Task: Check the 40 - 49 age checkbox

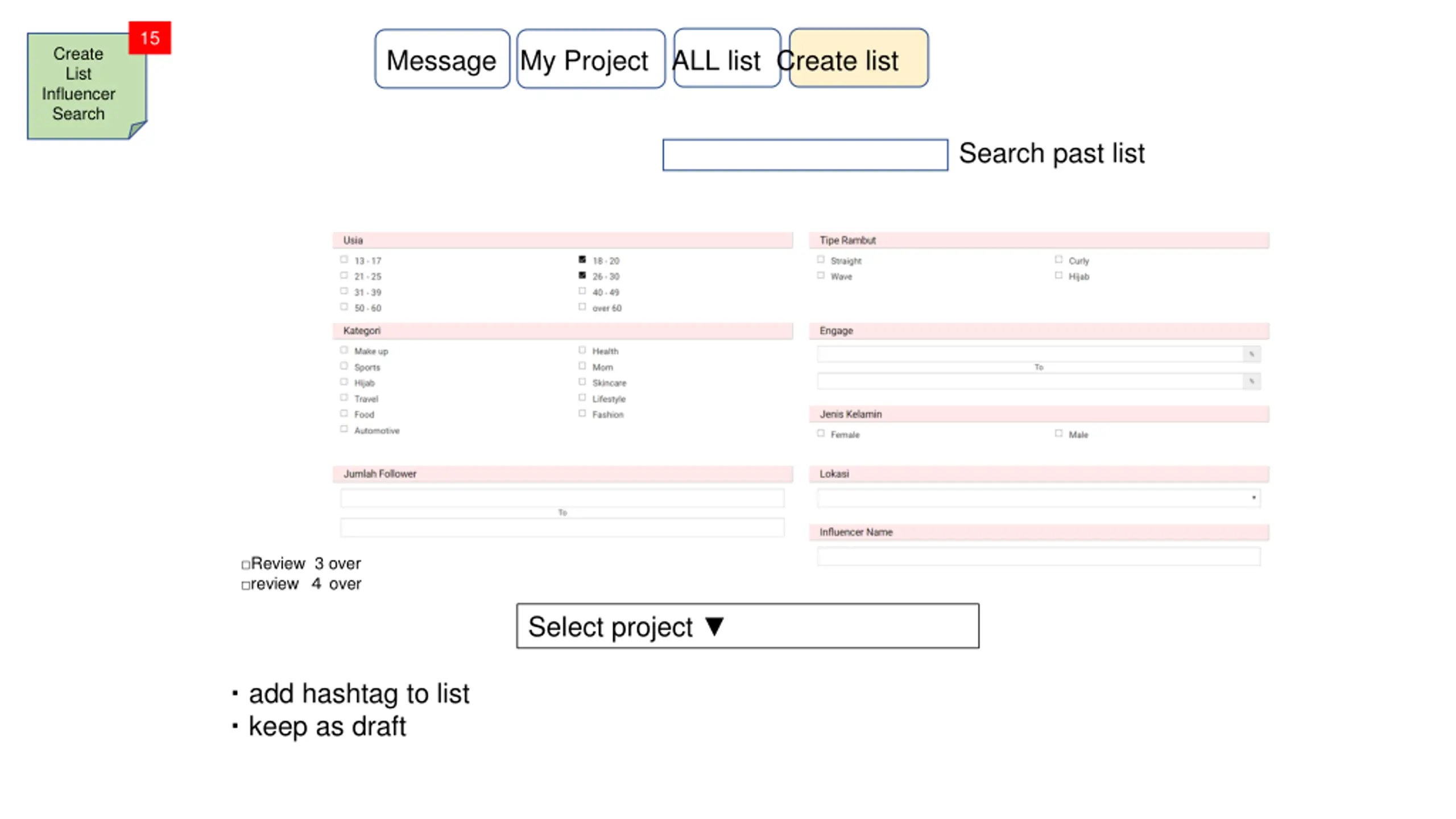Action: pos(582,291)
